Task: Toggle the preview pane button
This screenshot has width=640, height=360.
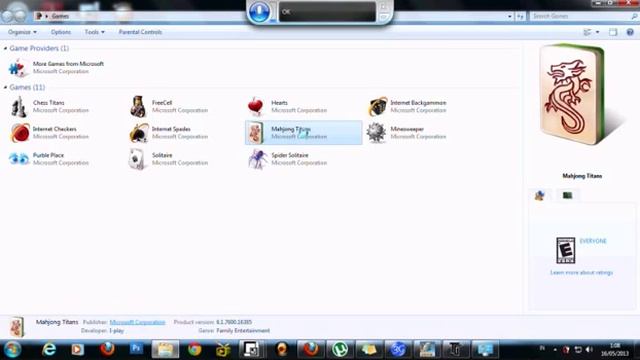Action: (613, 32)
